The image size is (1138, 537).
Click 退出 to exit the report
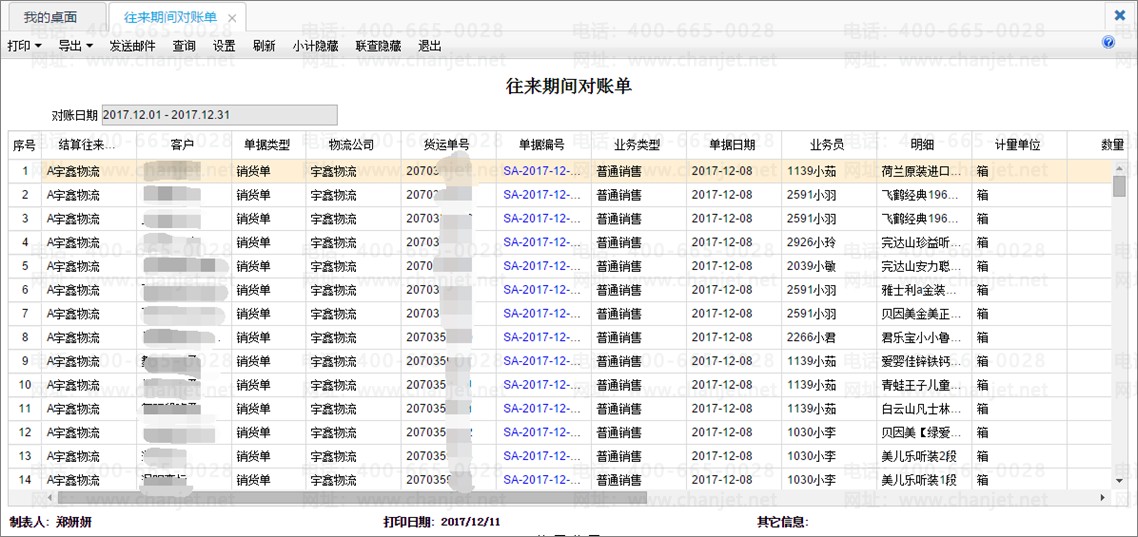tap(430, 45)
